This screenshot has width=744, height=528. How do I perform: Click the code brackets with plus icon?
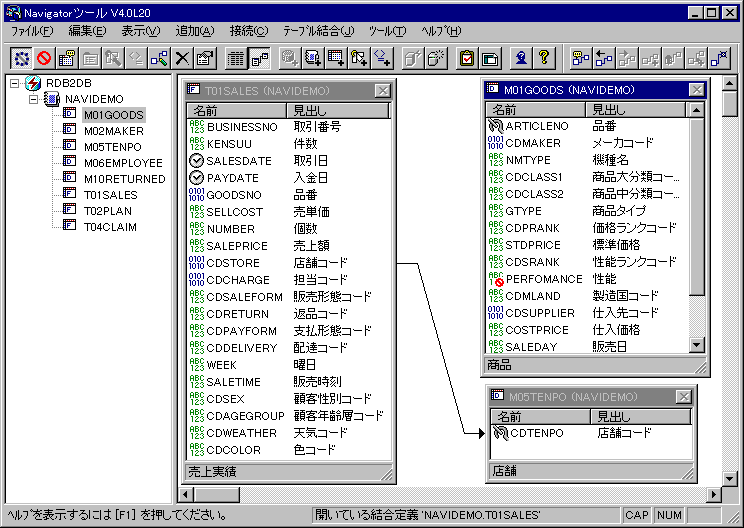pos(382,58)
